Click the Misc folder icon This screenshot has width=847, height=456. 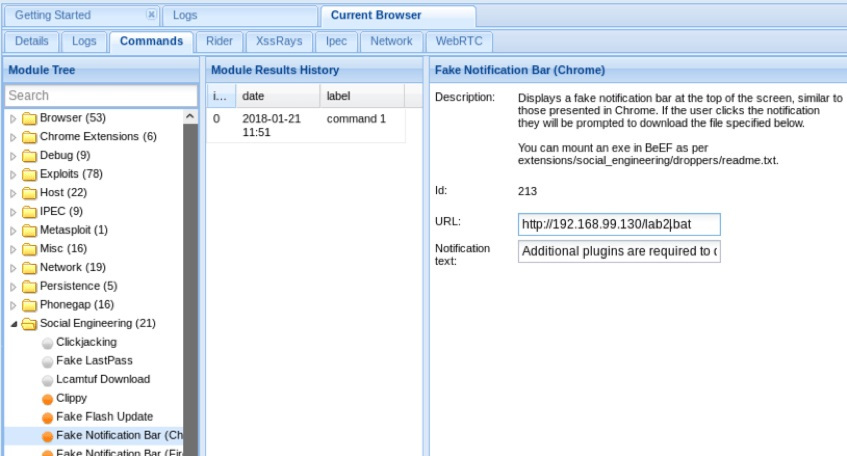[x=29, y=249]
